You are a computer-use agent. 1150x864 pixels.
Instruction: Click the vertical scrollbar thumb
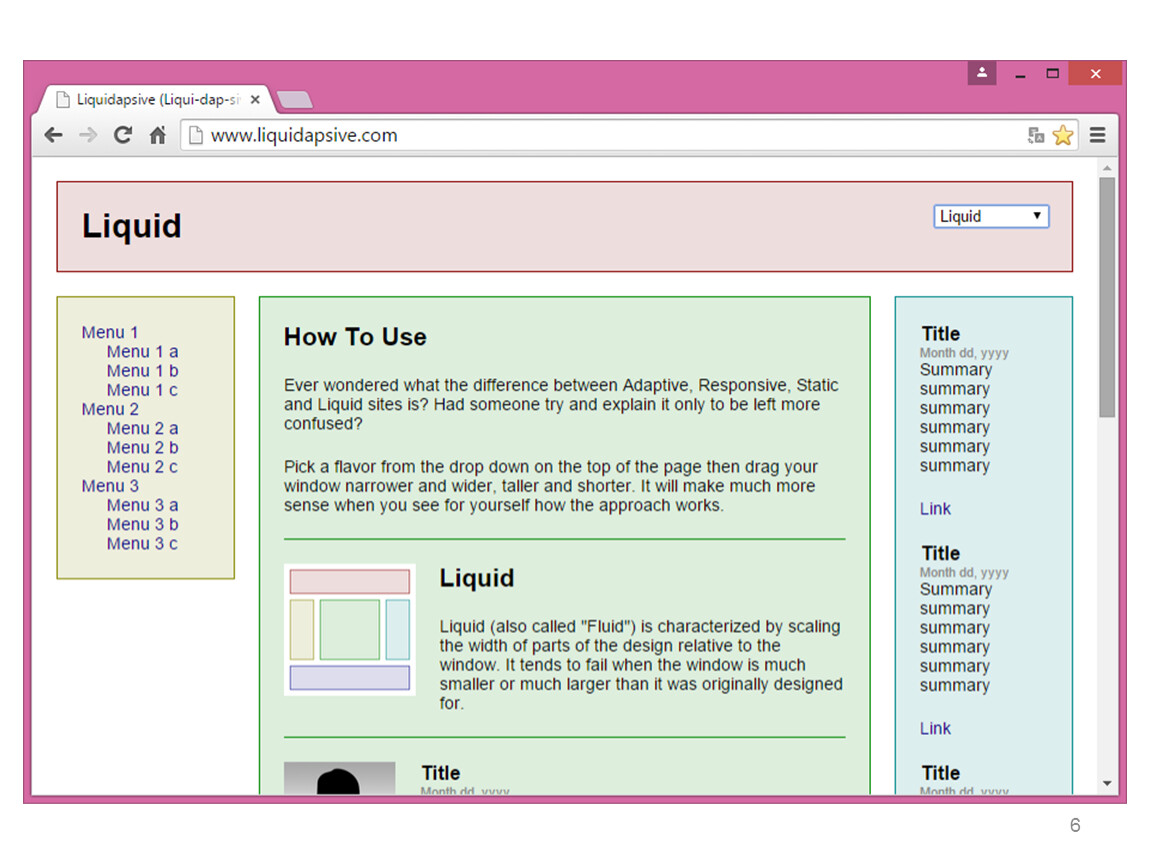1107,297
